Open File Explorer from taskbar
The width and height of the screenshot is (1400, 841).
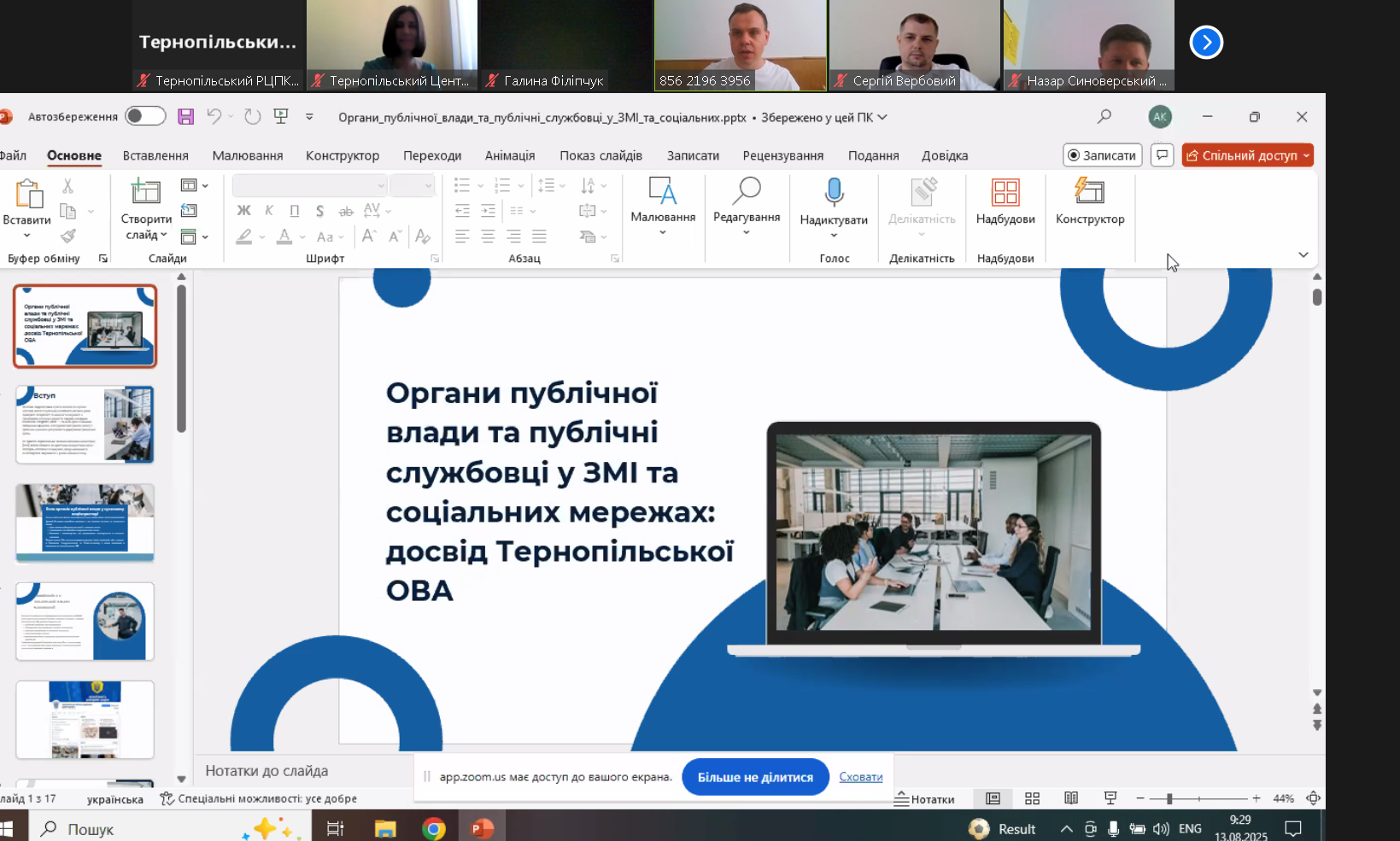pyautogui.click(x=385, y=828)
